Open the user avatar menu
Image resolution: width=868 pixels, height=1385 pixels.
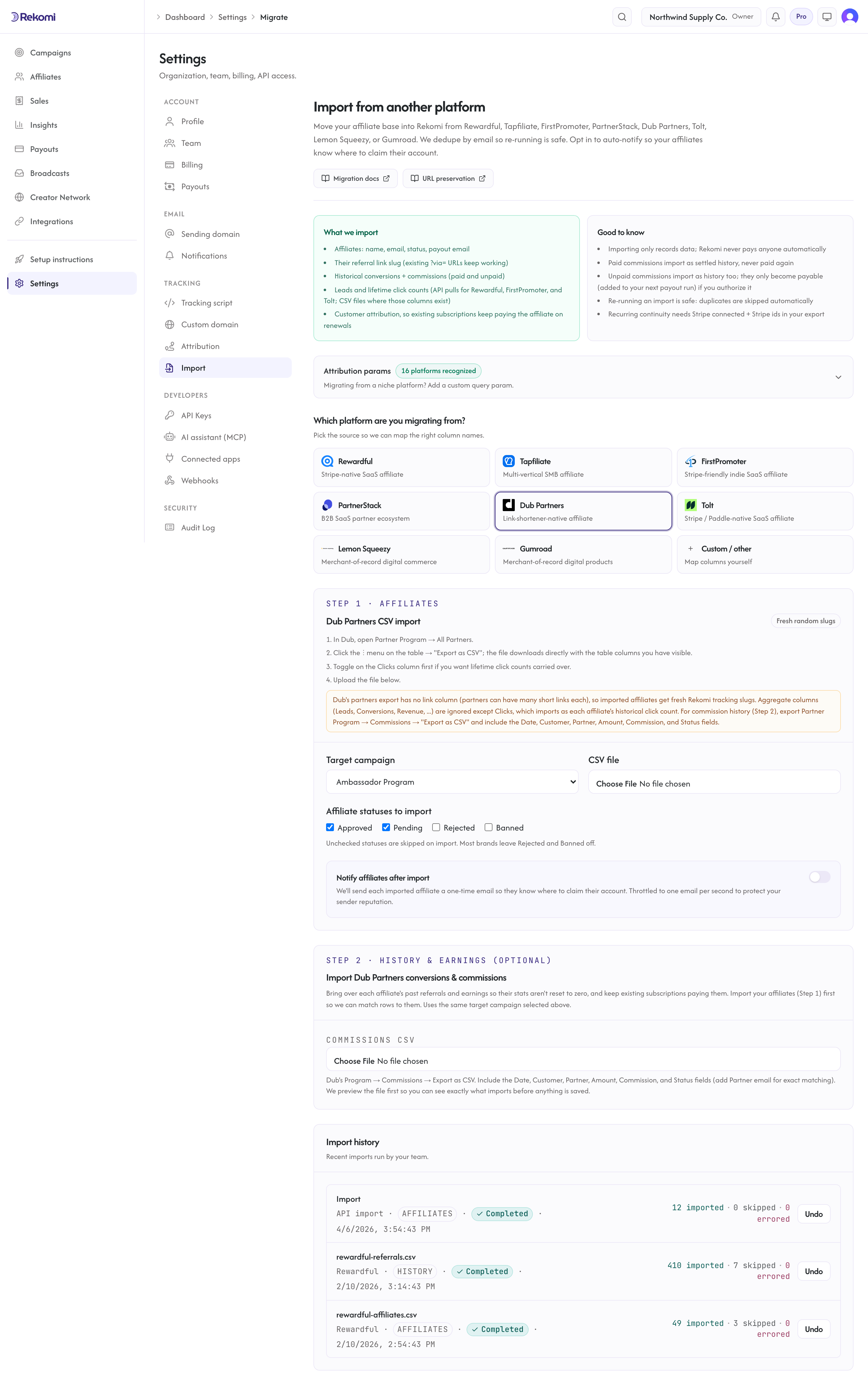pos(850,17)
